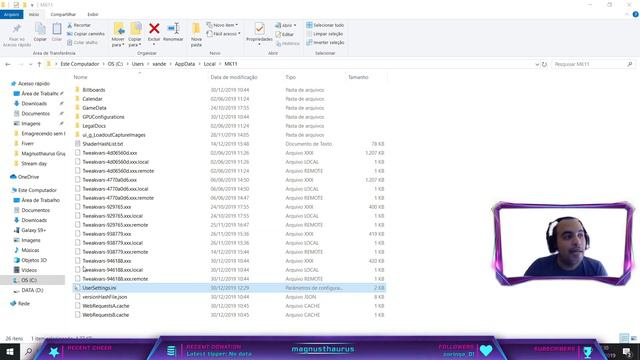Select WebRequestsA.cache file
Image resolution: width=640 pixels, height=360 pixels.
(x=106, y=306)
